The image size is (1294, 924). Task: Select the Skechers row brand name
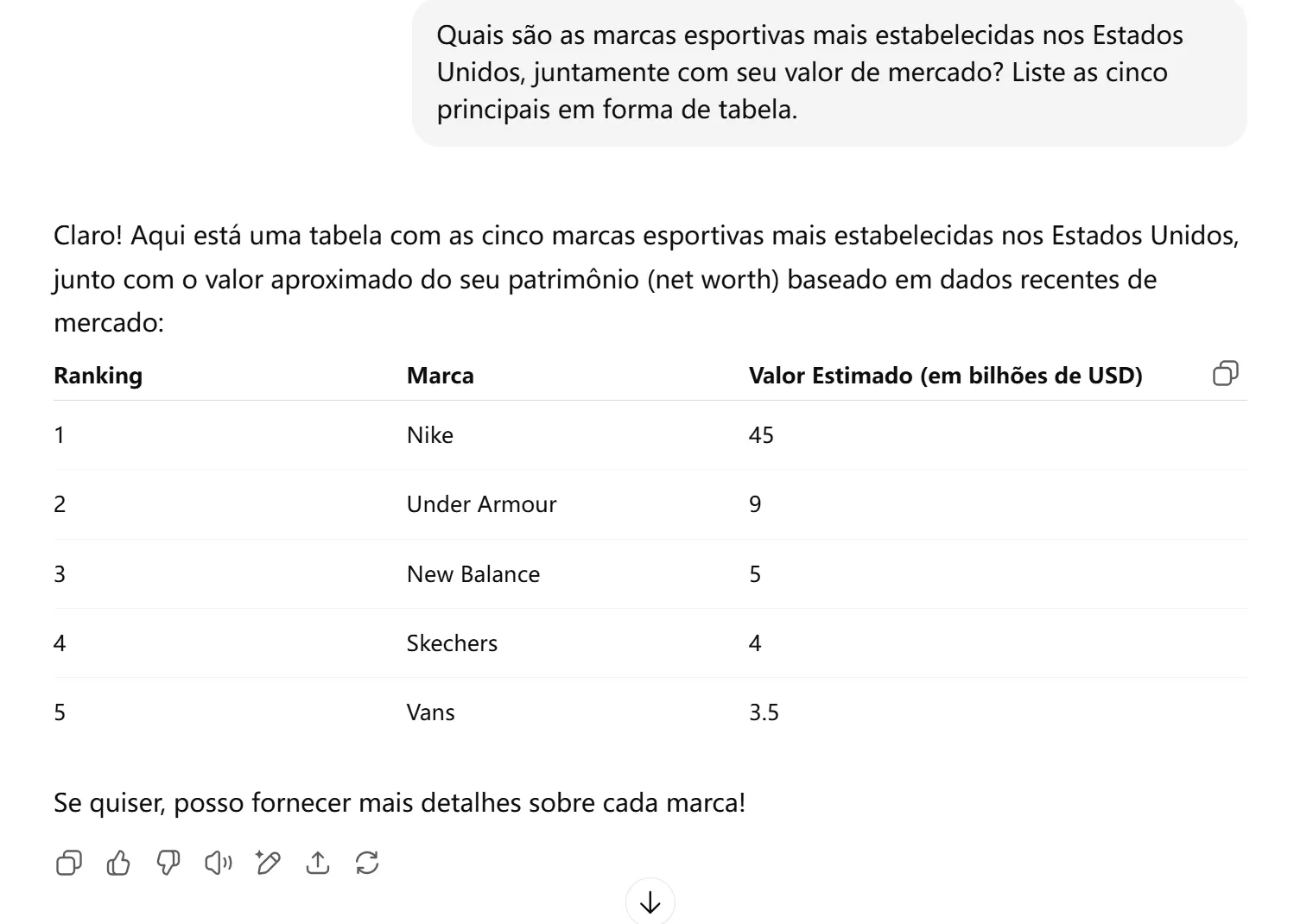click(452, 643)
